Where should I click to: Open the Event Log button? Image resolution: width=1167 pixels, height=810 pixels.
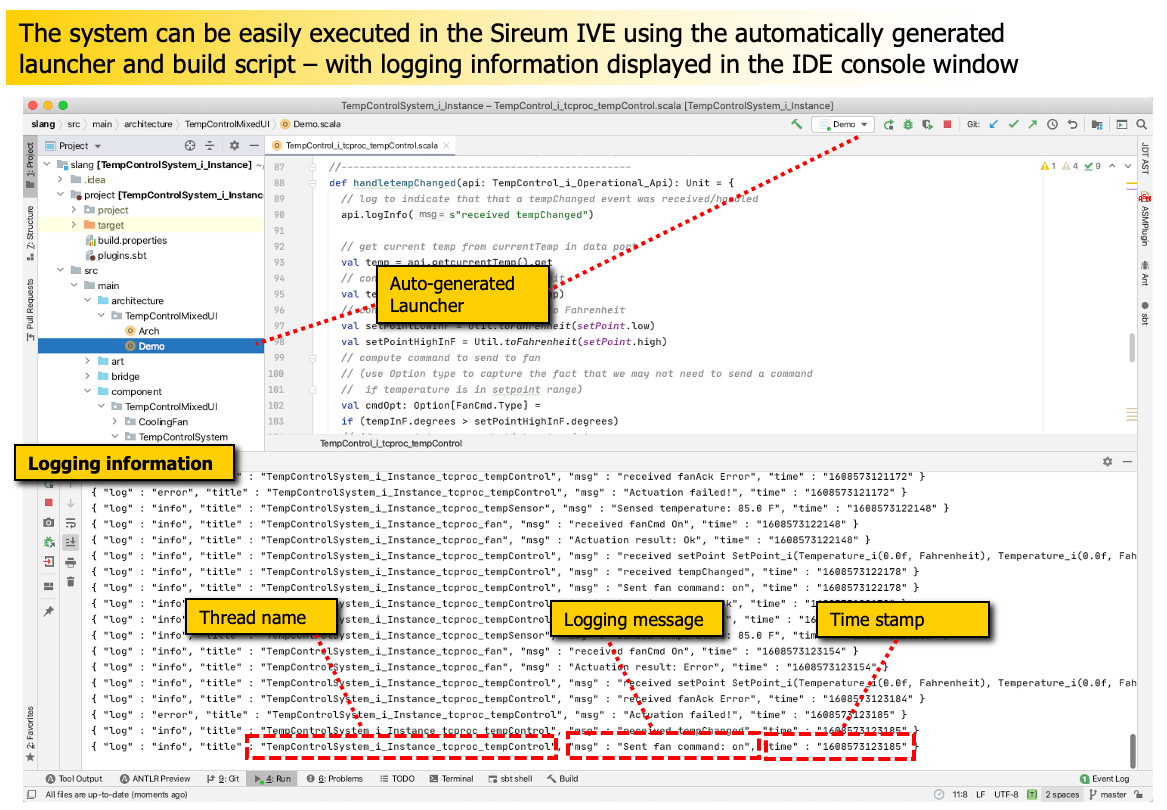coord(1104,778)
